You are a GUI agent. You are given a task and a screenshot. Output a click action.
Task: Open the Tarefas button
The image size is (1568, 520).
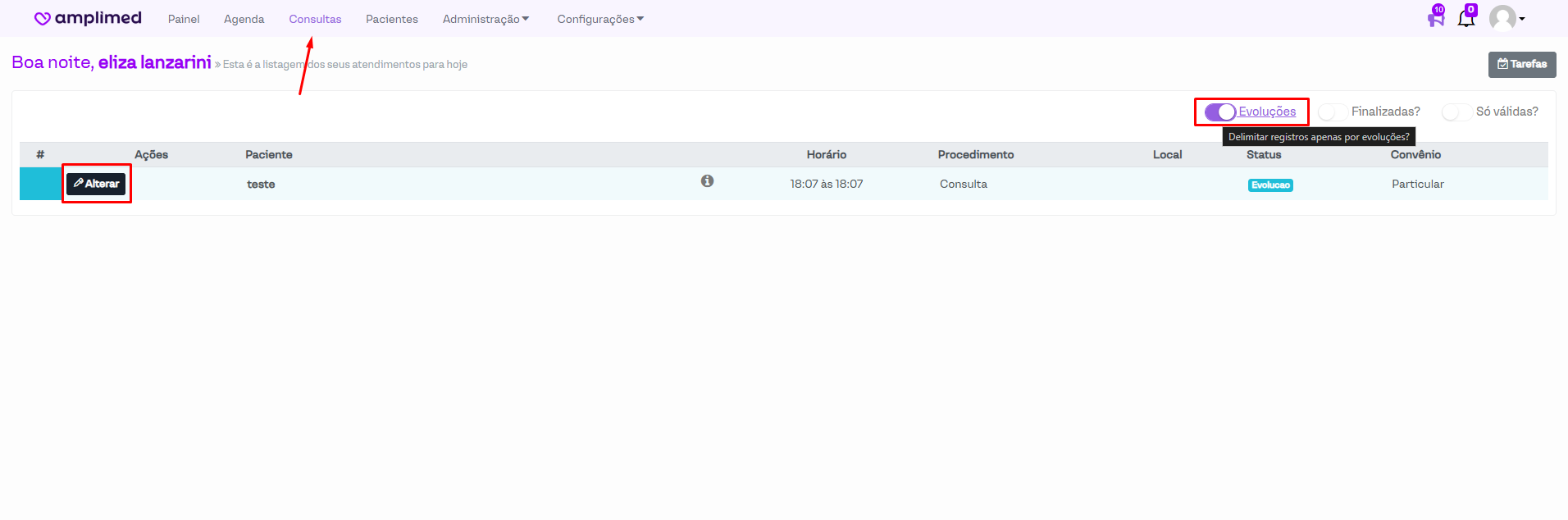[1522, 64]
